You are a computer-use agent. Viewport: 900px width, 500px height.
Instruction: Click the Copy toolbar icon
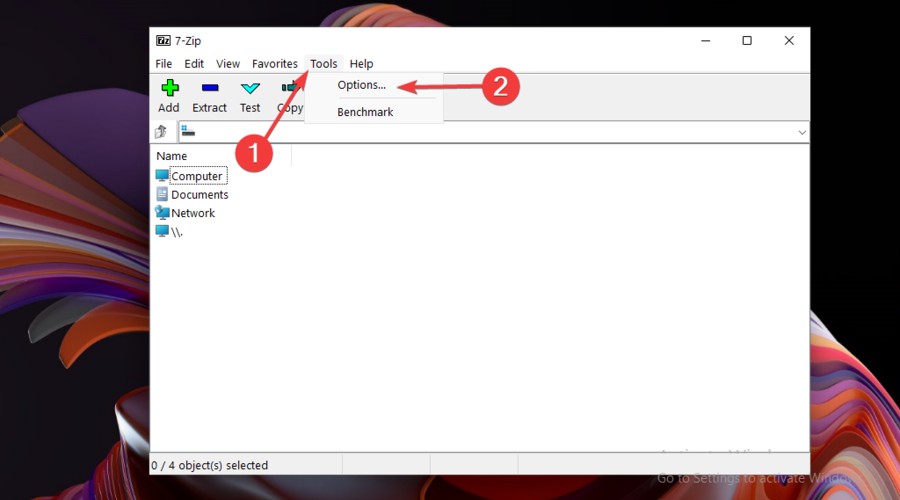290,87
